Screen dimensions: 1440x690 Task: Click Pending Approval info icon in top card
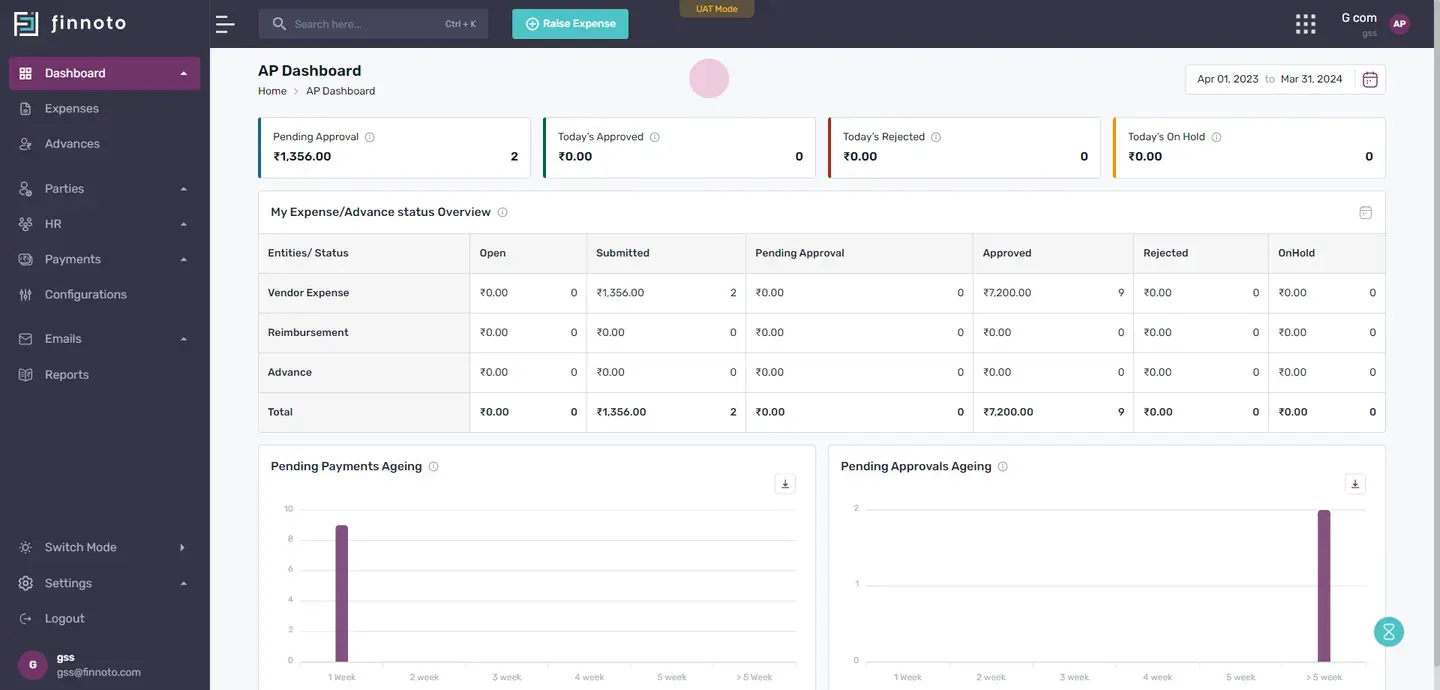(x=370, y=137)
